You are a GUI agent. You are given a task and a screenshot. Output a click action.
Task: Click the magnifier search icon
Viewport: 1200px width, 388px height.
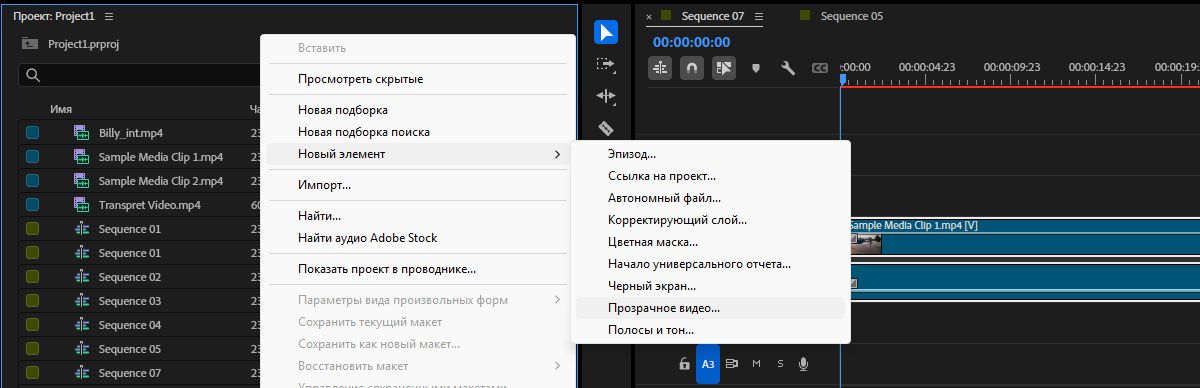tap(33, 75)
